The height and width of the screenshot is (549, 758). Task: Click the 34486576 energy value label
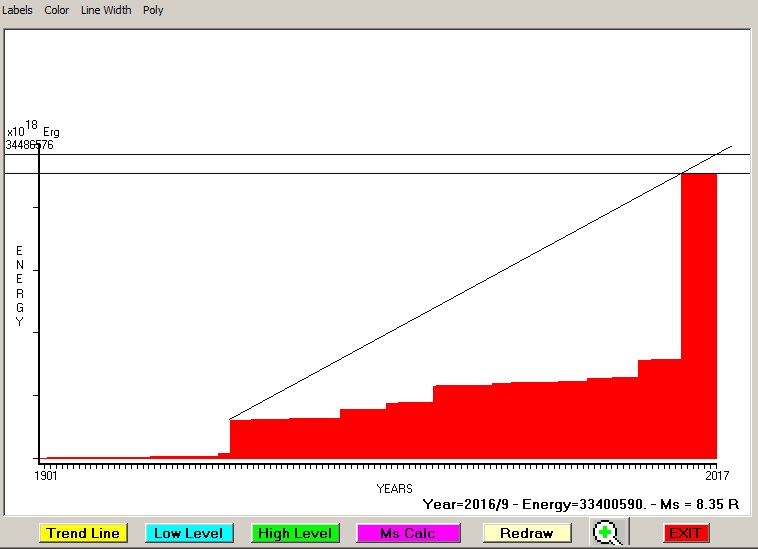click(29, 145)
